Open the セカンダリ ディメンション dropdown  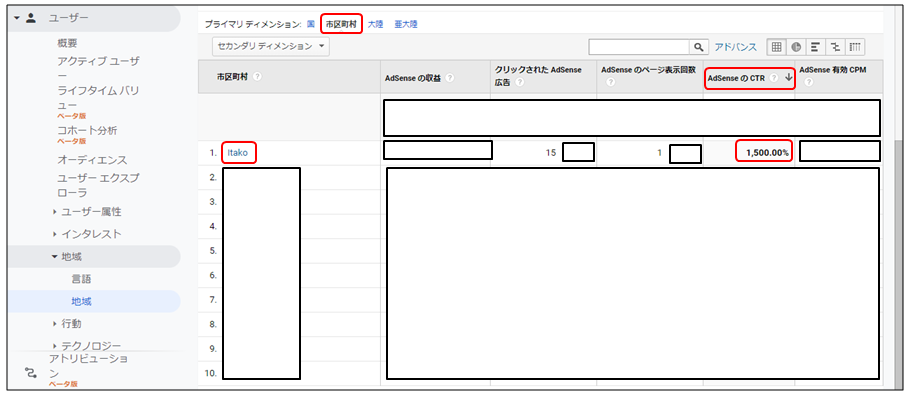tap(271, 46)
